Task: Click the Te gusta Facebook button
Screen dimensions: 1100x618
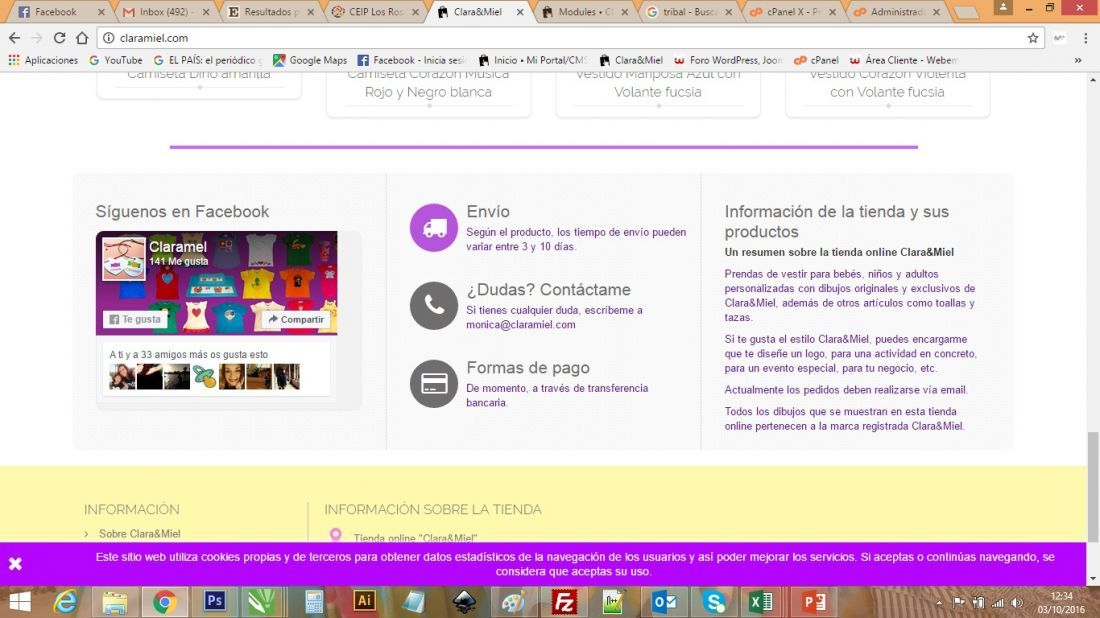Action: 135,319
